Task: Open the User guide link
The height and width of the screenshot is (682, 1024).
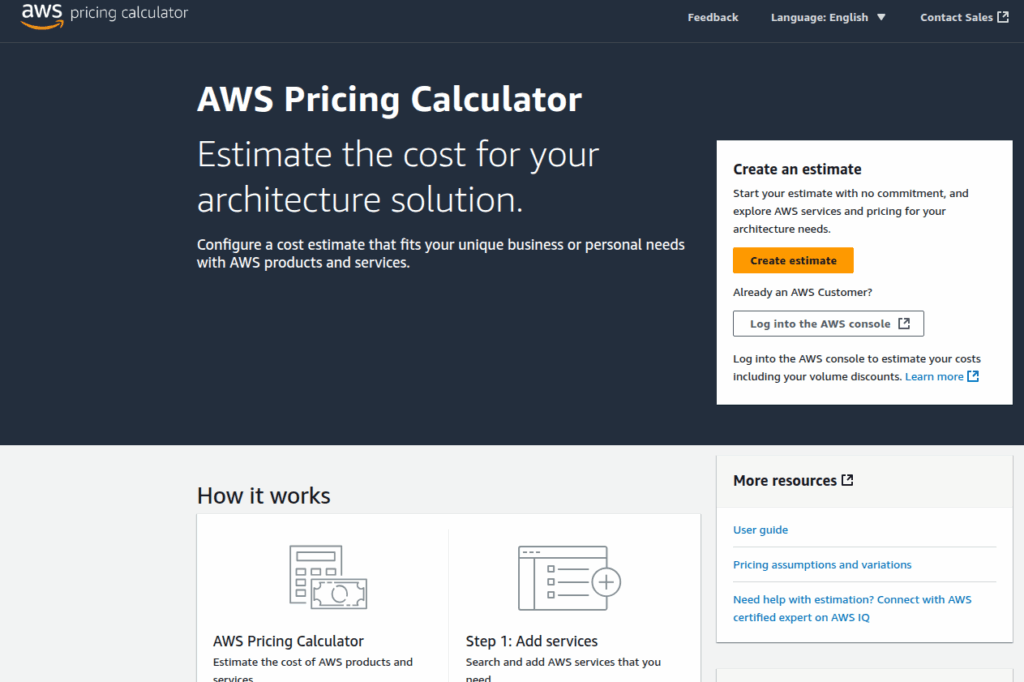Action: [x=760, y=529]
